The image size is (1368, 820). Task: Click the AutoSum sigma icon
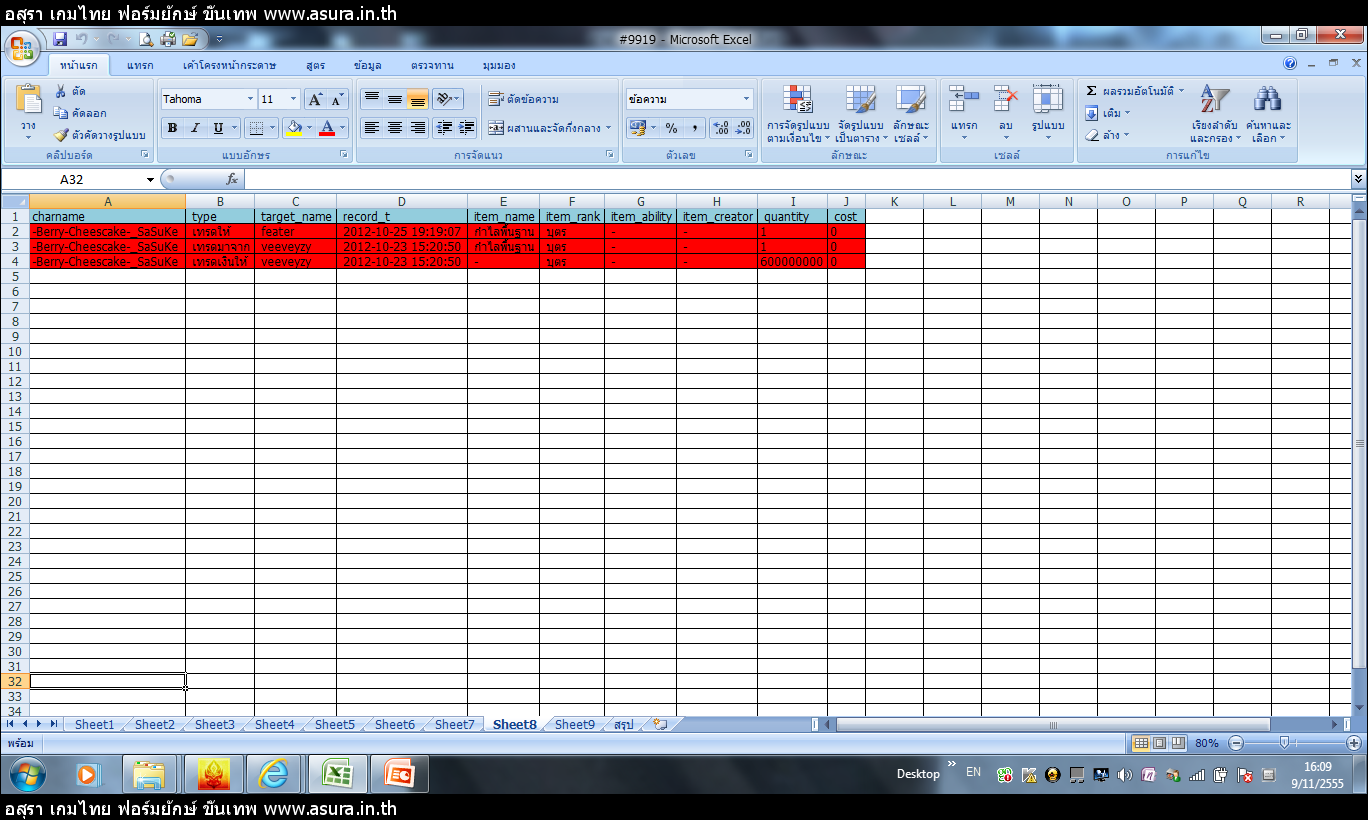[1092, 91]
